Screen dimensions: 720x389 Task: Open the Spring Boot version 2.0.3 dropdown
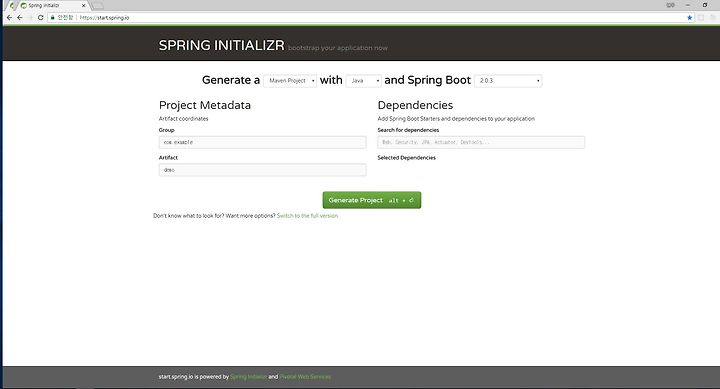click(x=508, y=80)
